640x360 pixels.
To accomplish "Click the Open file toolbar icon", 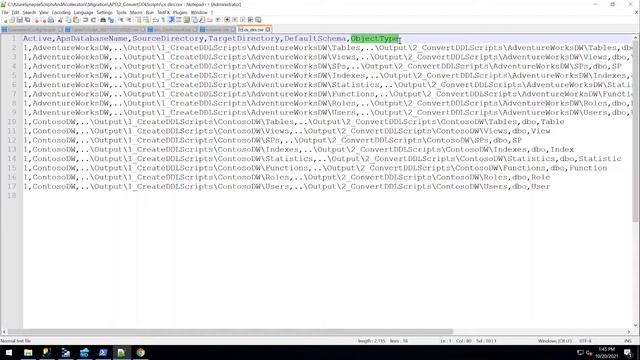I will click(x=12, y=20).
